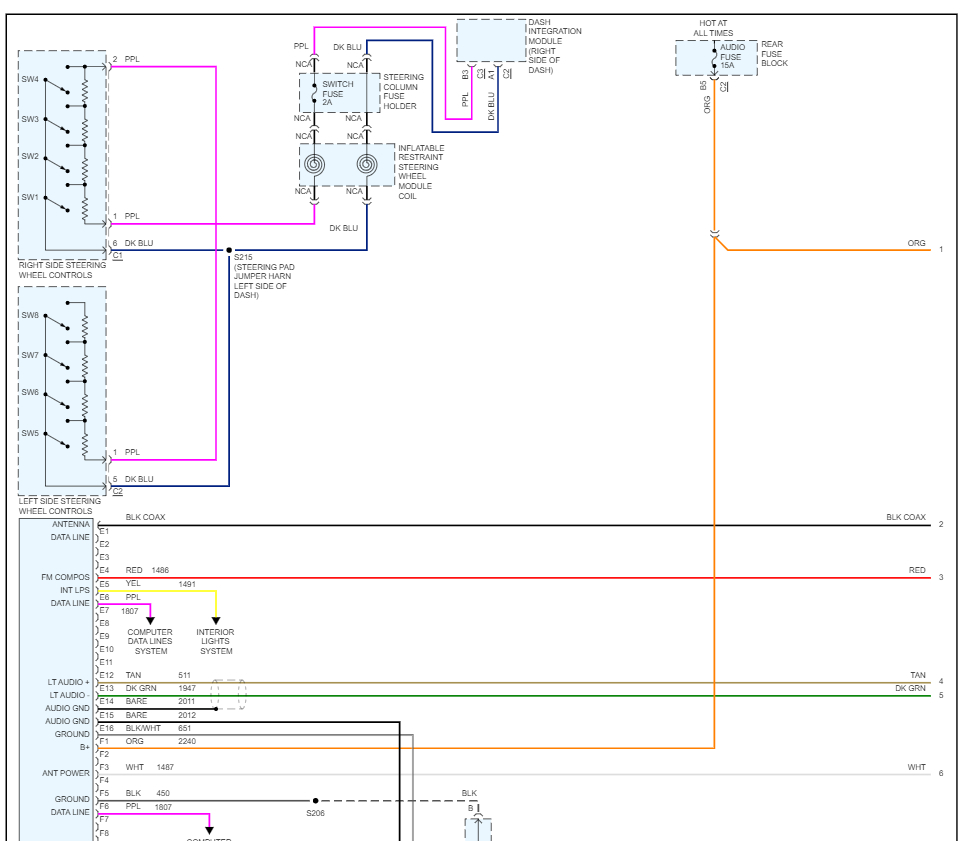Open the Interior Lights System label
Screen dimensions: 960x841
(216, 642)
